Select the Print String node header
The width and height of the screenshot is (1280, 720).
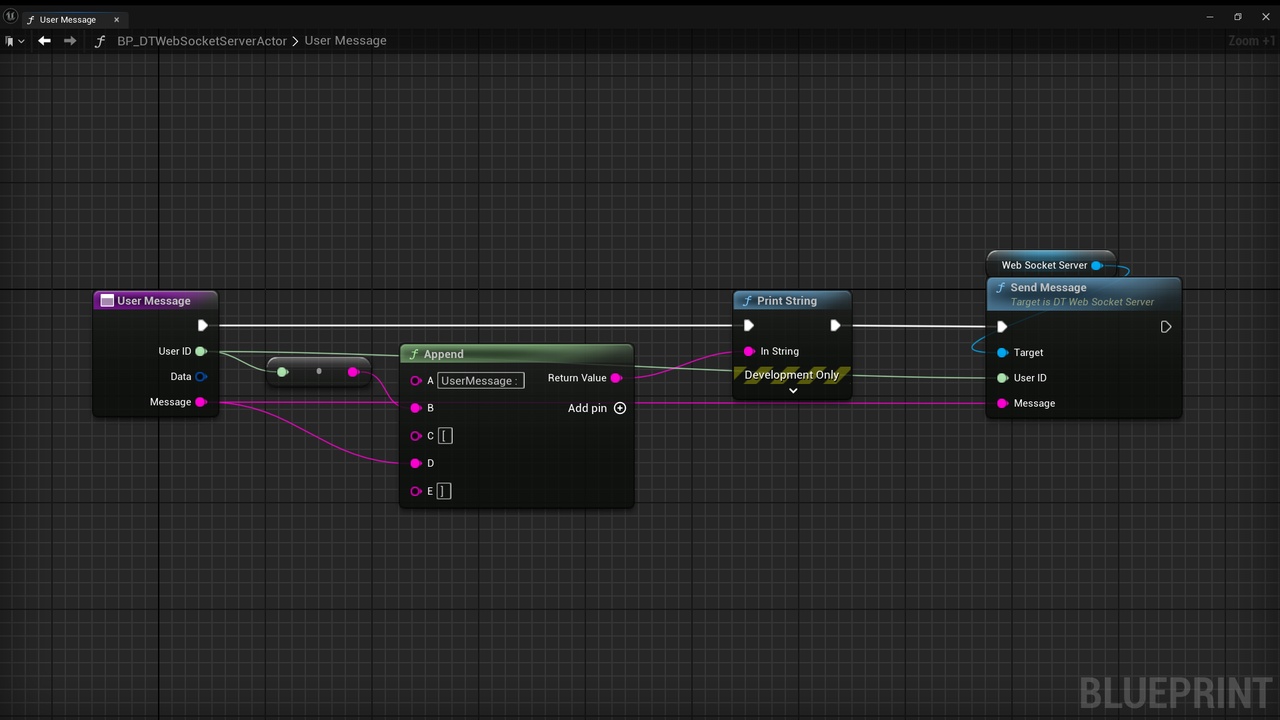(792, 301)
